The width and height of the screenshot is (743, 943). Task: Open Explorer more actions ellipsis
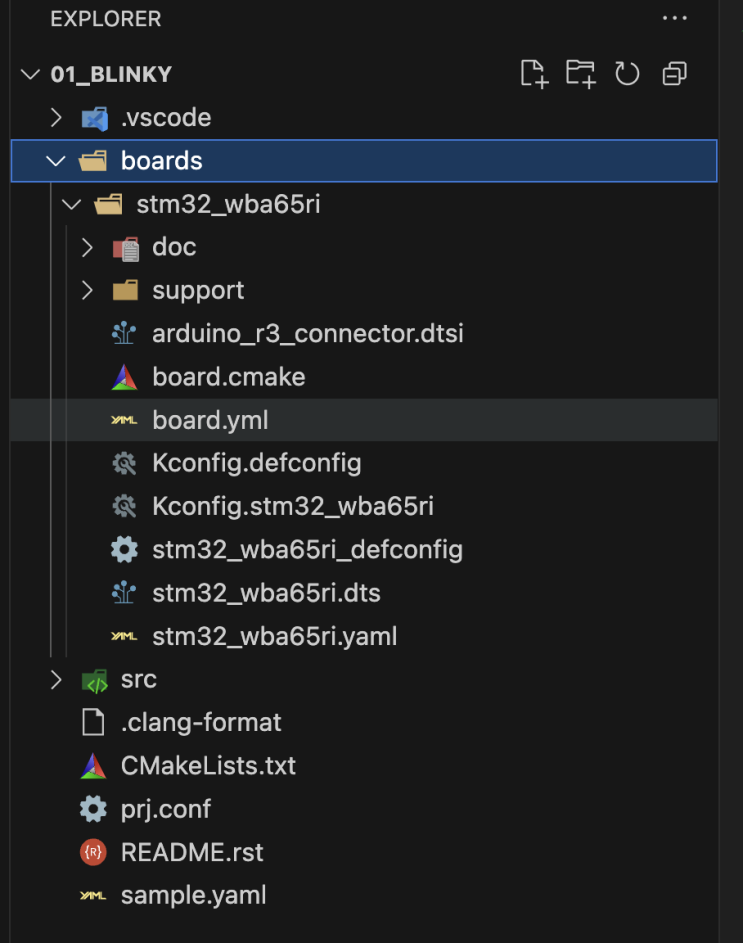675,18
